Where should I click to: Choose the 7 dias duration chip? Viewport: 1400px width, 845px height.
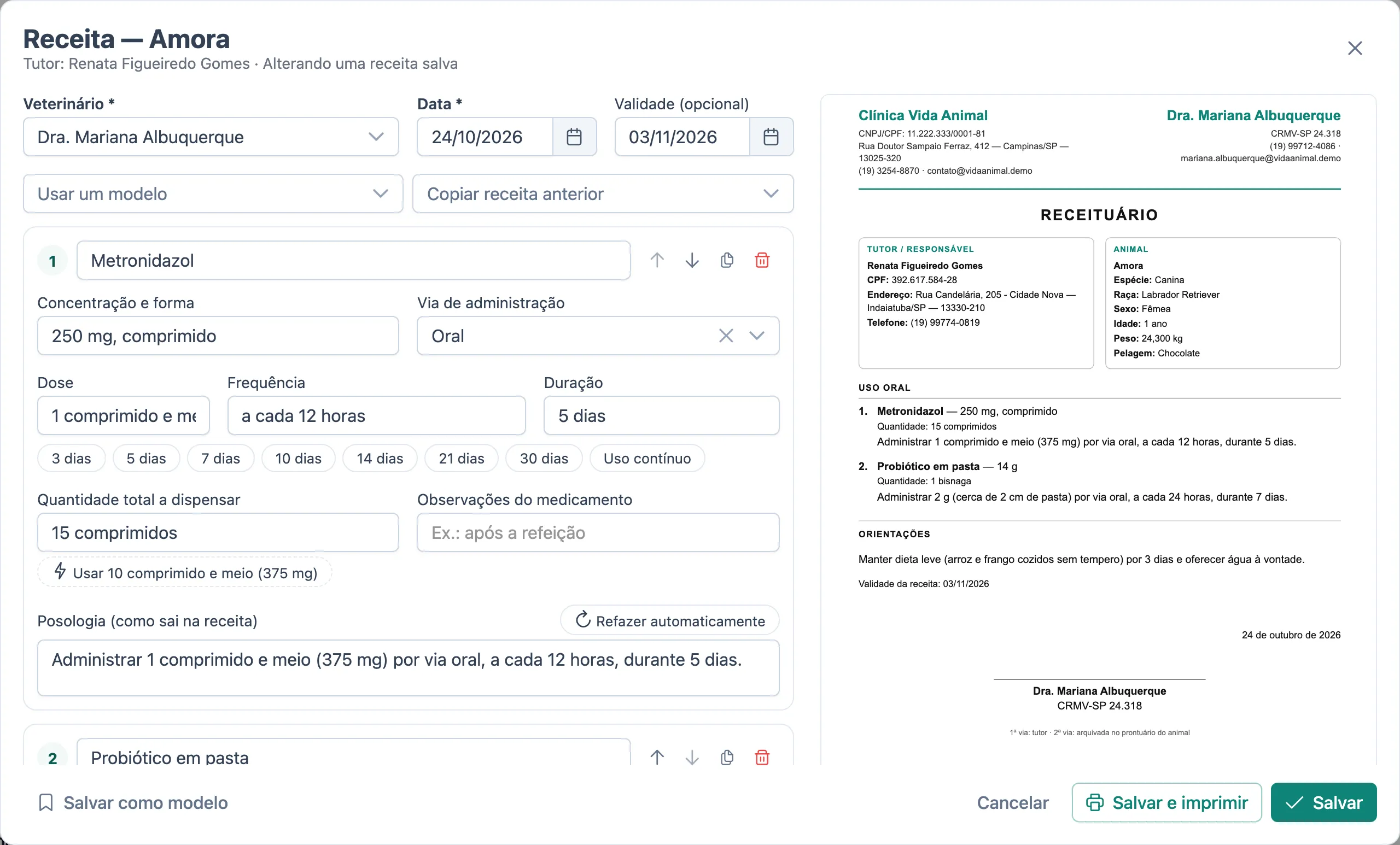click(220, 458)
